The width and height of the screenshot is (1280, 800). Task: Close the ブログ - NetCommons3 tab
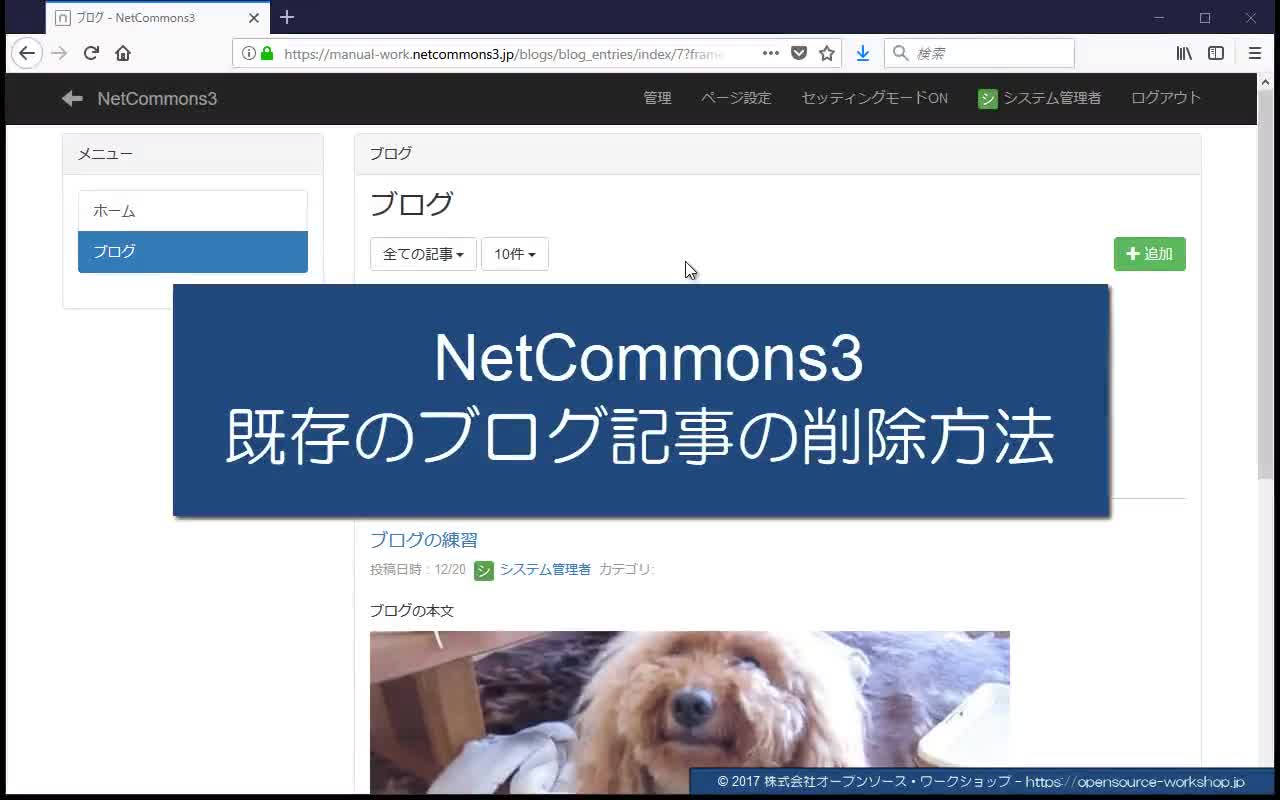click(x=254, y=18)
